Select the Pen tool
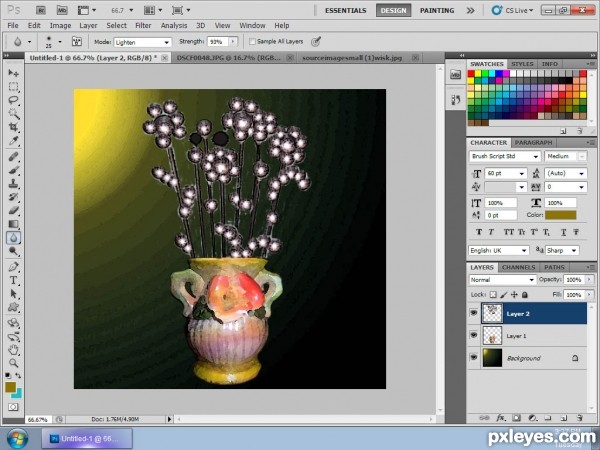Viewport: 600px width, 450px height. pos(13,267)
